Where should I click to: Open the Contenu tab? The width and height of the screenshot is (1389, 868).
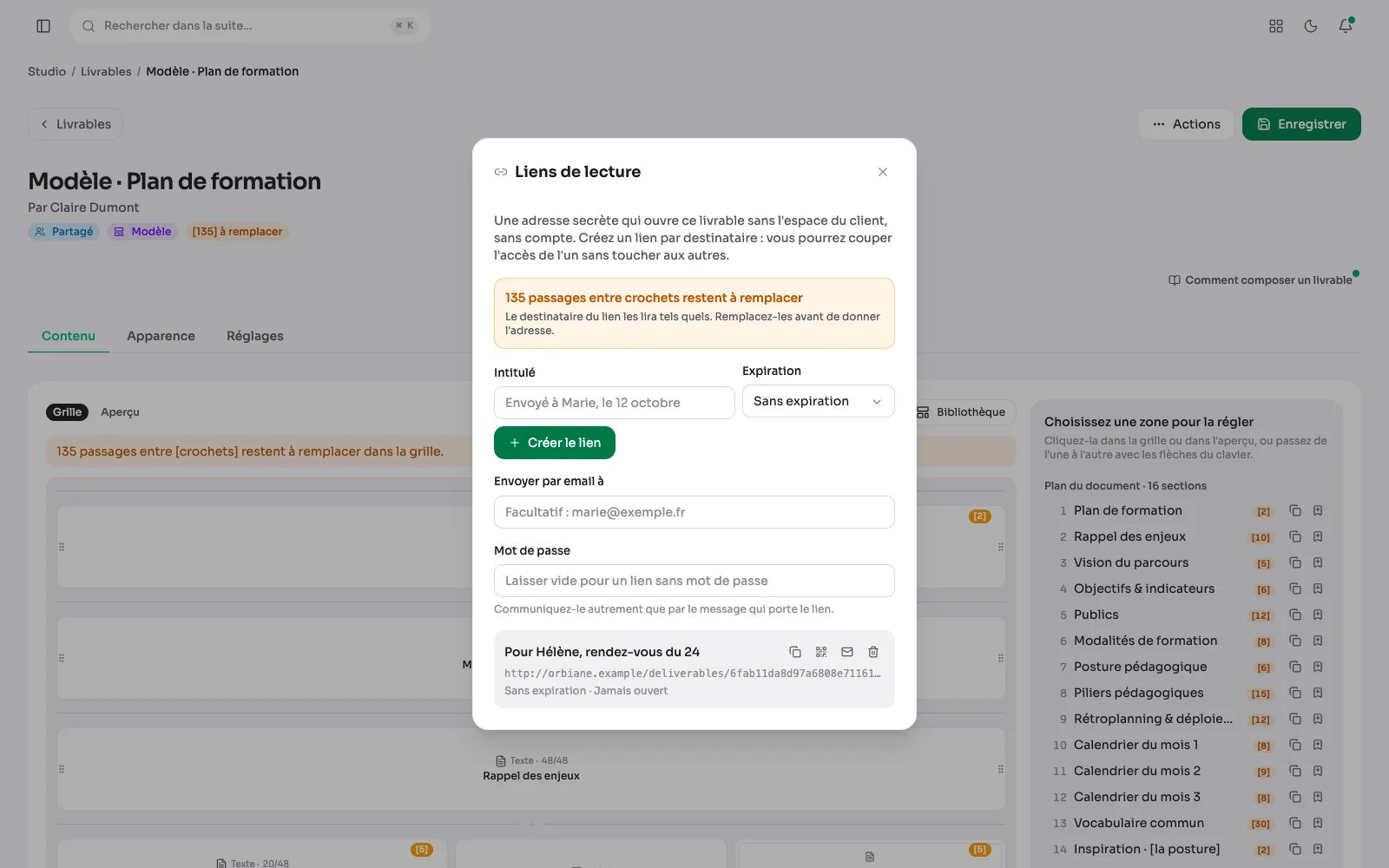[x=69, y=336]
